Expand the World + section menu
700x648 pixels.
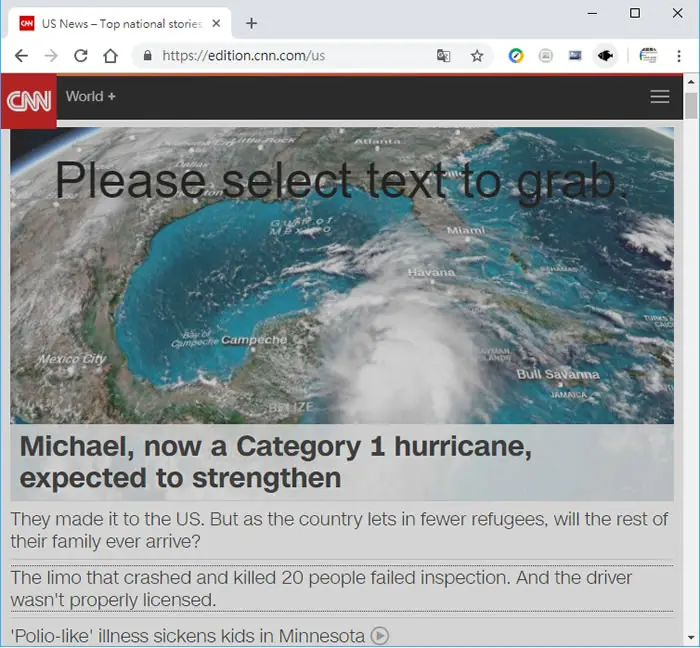[91, 96]
